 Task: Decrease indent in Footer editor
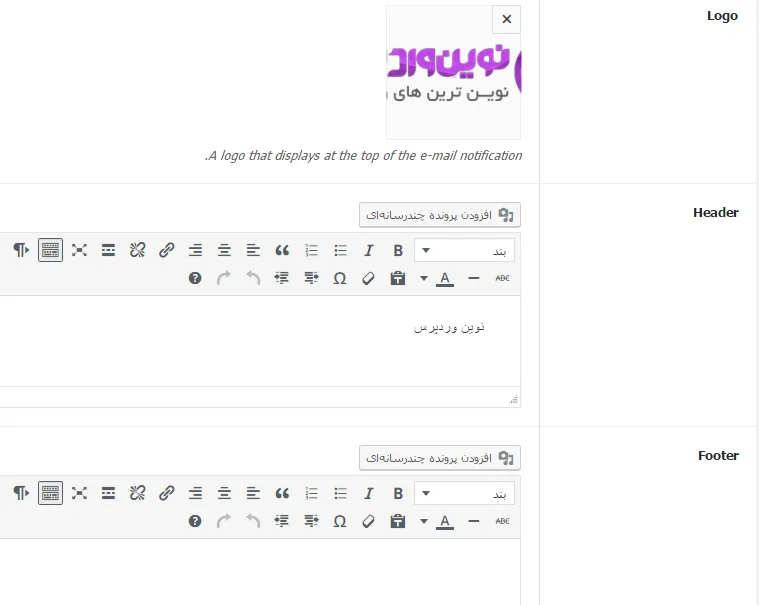click(x=311, y=521)
